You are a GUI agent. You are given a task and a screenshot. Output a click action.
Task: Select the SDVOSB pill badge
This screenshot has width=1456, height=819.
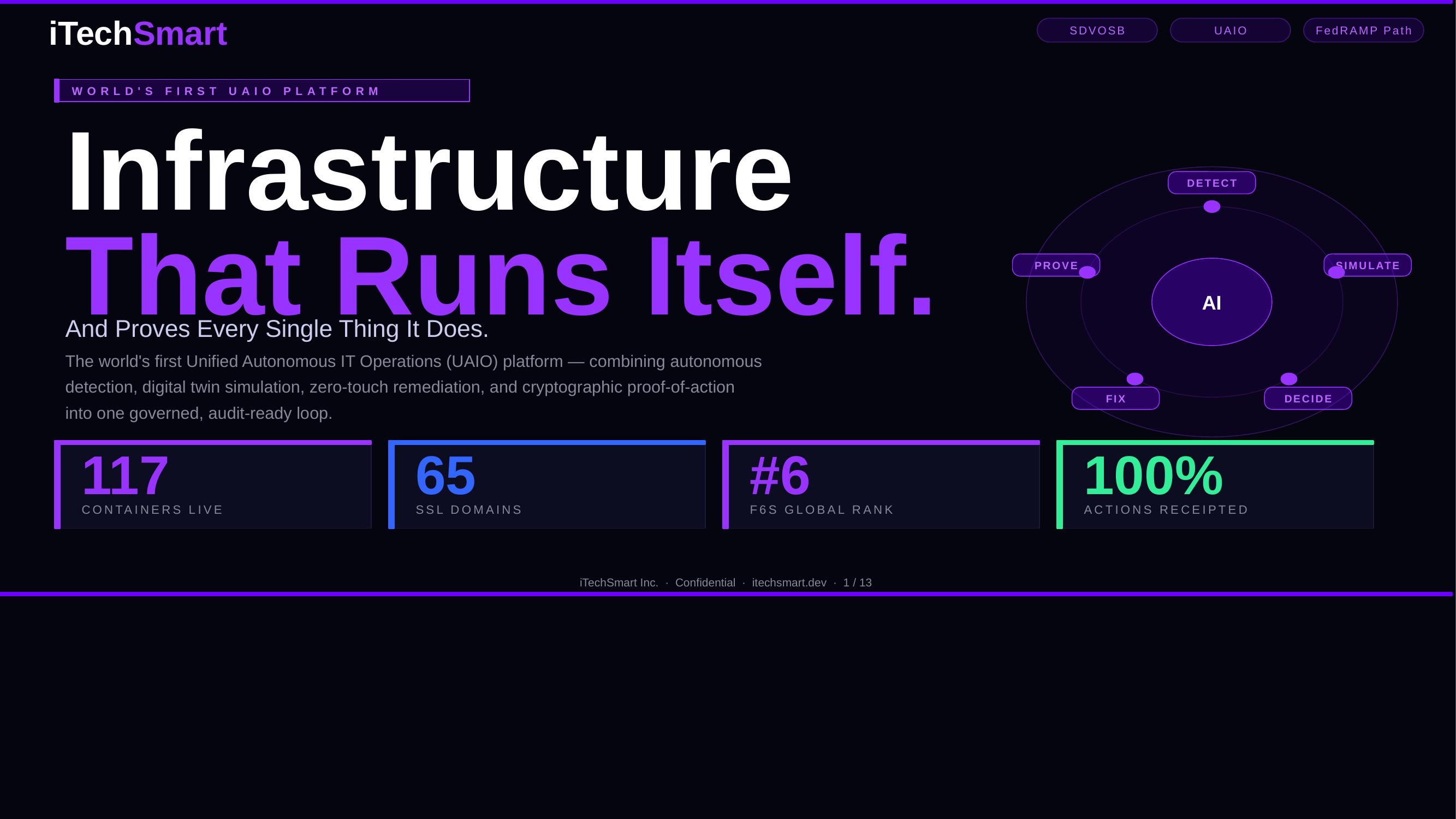pyautogui.click(x=1097, y=30)
